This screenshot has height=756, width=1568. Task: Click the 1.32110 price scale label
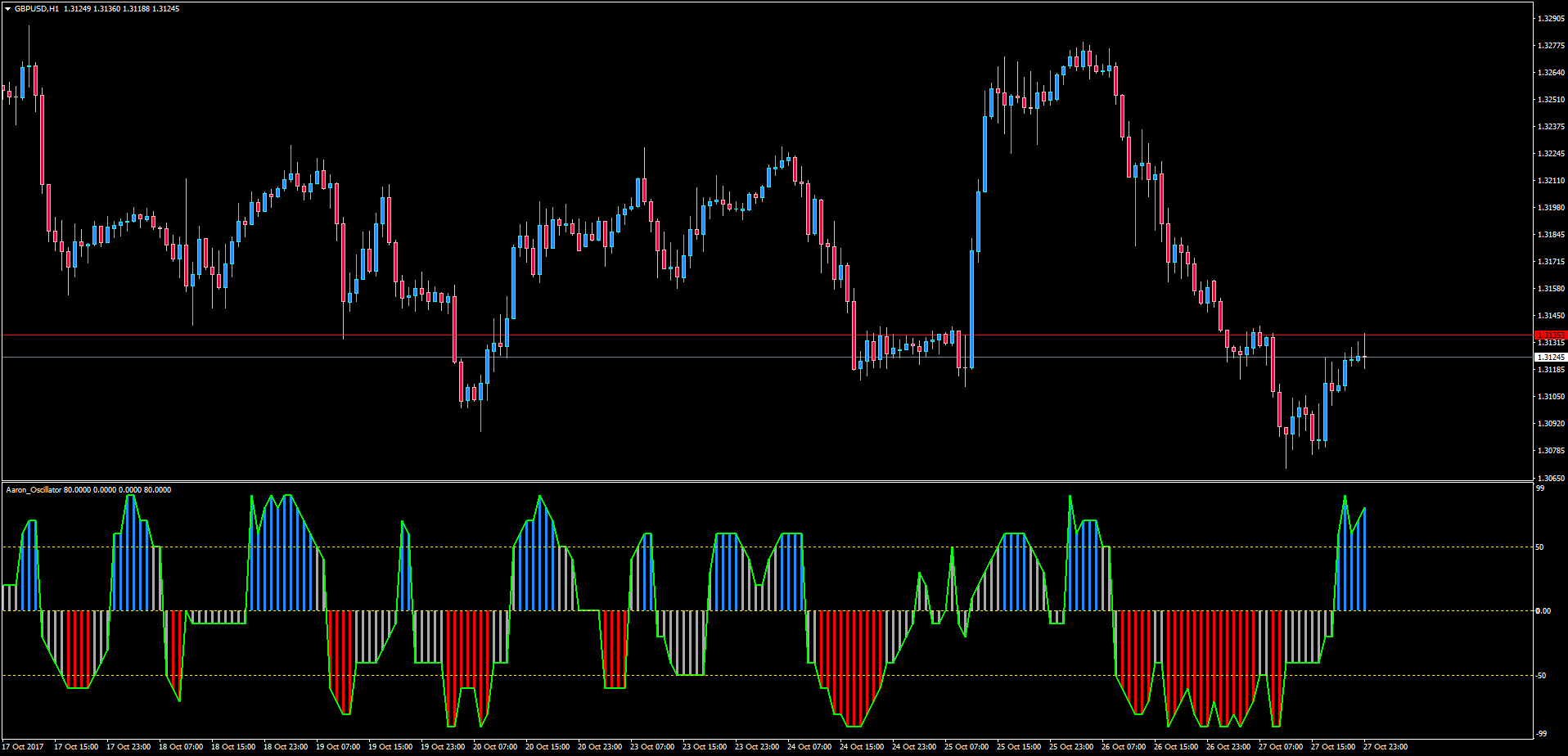1551,180
